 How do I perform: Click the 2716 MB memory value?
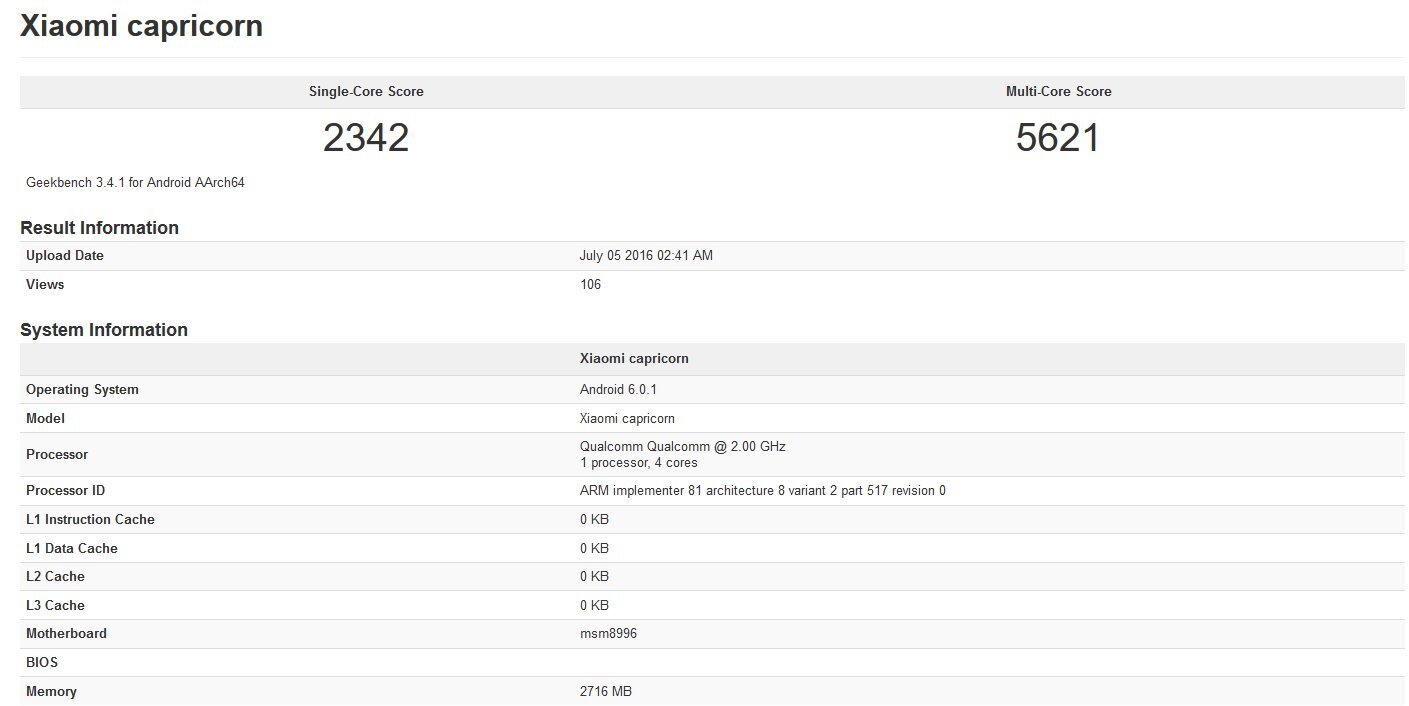605,692
